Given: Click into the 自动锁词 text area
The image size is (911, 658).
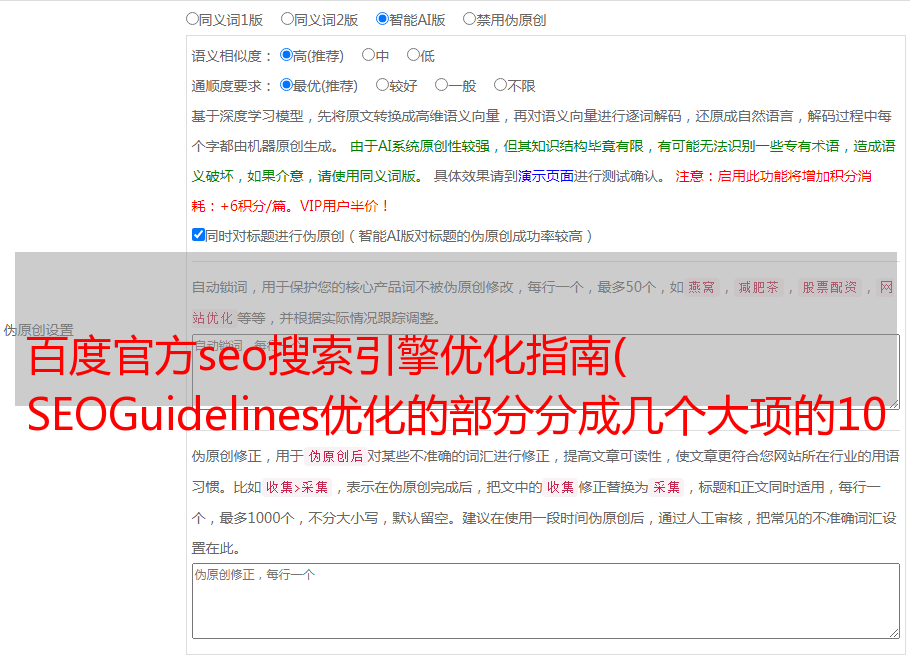Looking at the screenshot, I should 546,372.
